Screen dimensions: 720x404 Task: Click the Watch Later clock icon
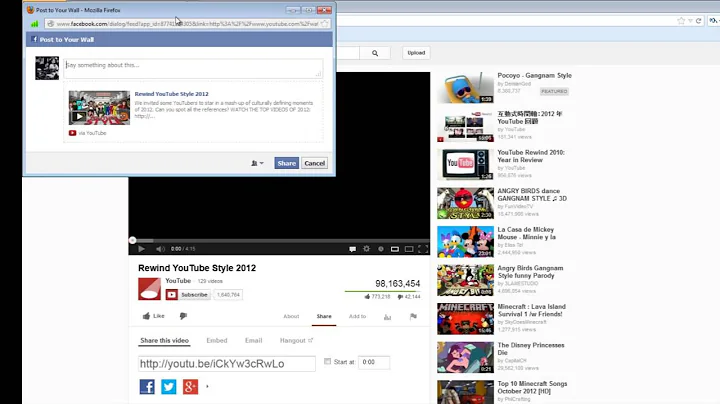381,249
